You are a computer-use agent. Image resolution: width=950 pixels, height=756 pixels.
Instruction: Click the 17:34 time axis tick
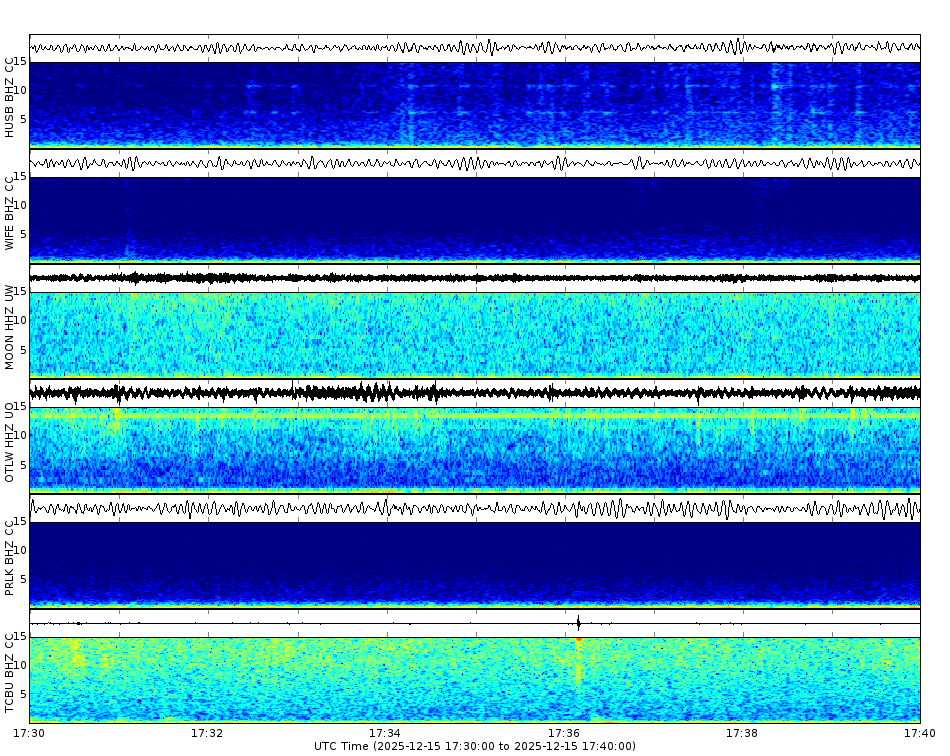[386, 732]
